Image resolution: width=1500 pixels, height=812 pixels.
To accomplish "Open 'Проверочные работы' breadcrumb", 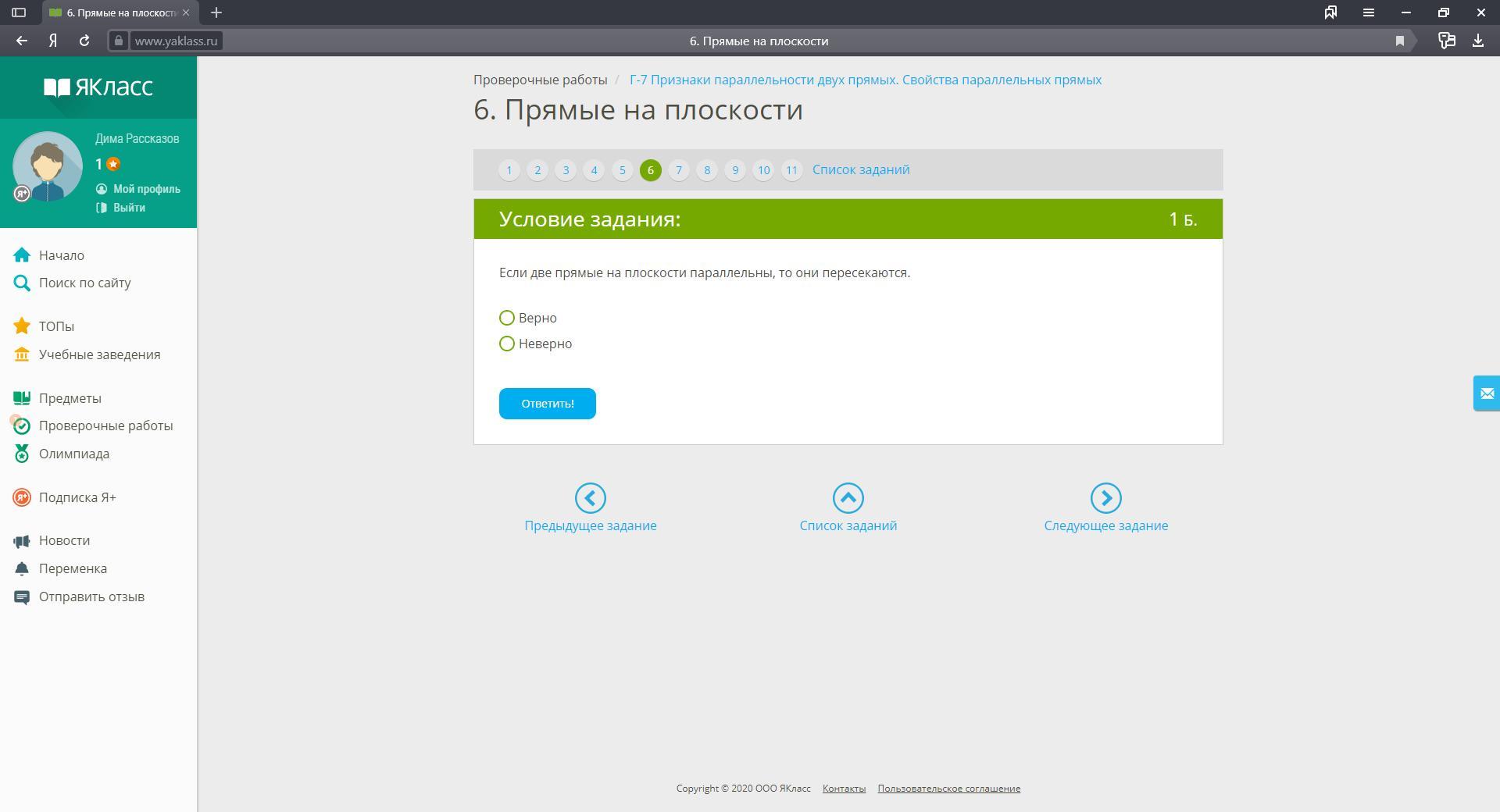I will tap(541, 80).
